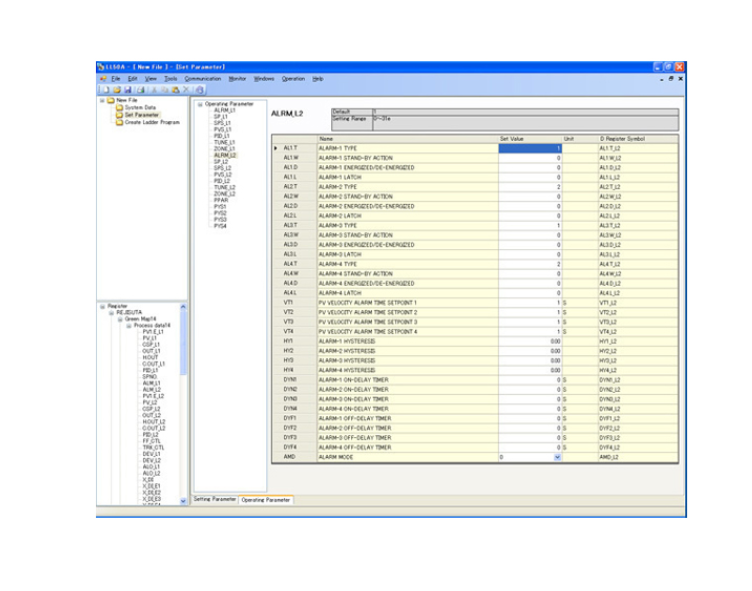Switch to the Setting Parameter tab
Screen dimensions: 752x591
tap(214, 499)
